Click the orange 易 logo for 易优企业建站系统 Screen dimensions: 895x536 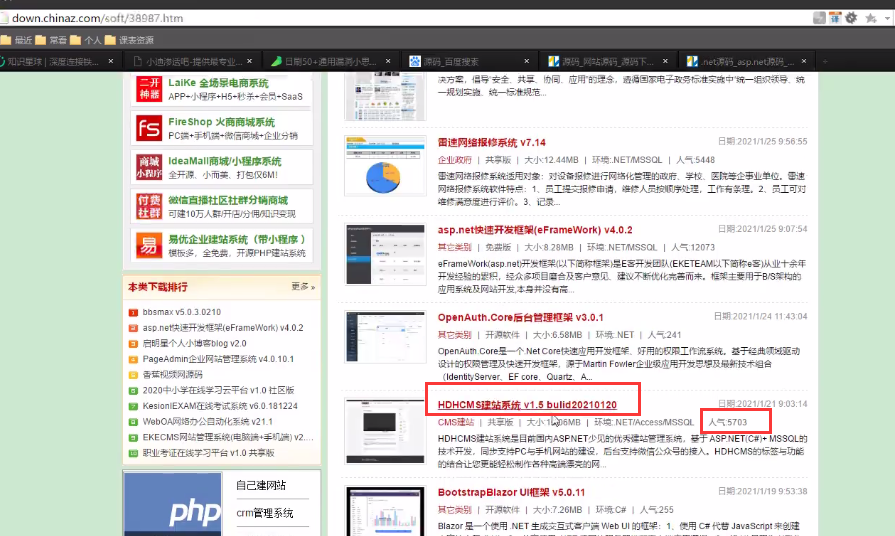point(148,245)
